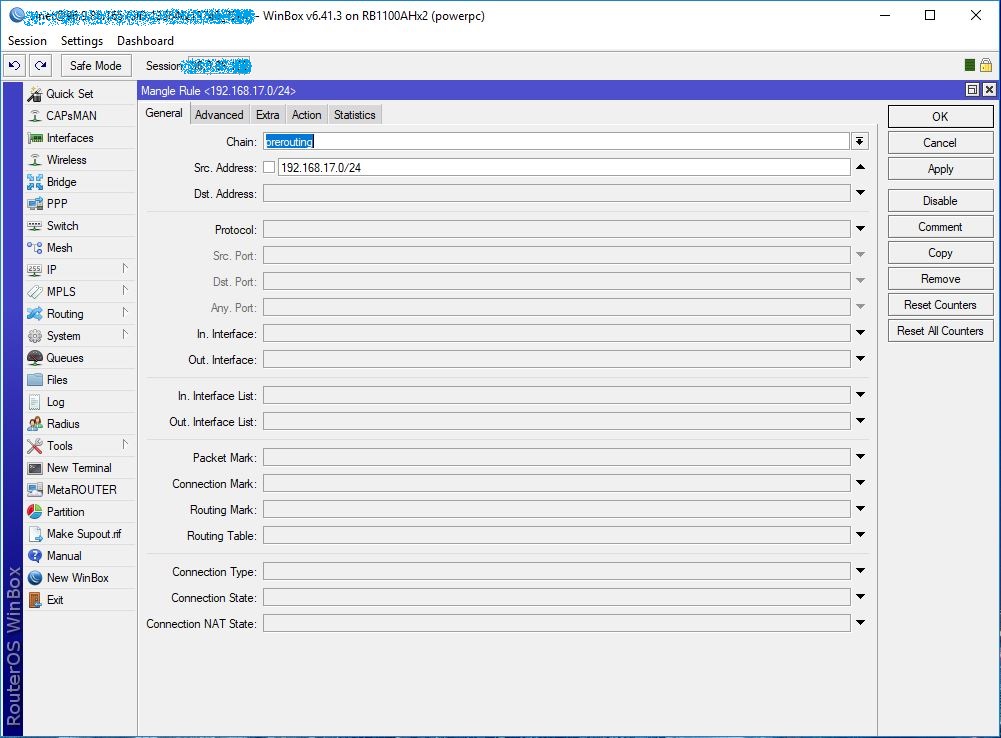
Task: Select the General tab
Action: point(164,114)
